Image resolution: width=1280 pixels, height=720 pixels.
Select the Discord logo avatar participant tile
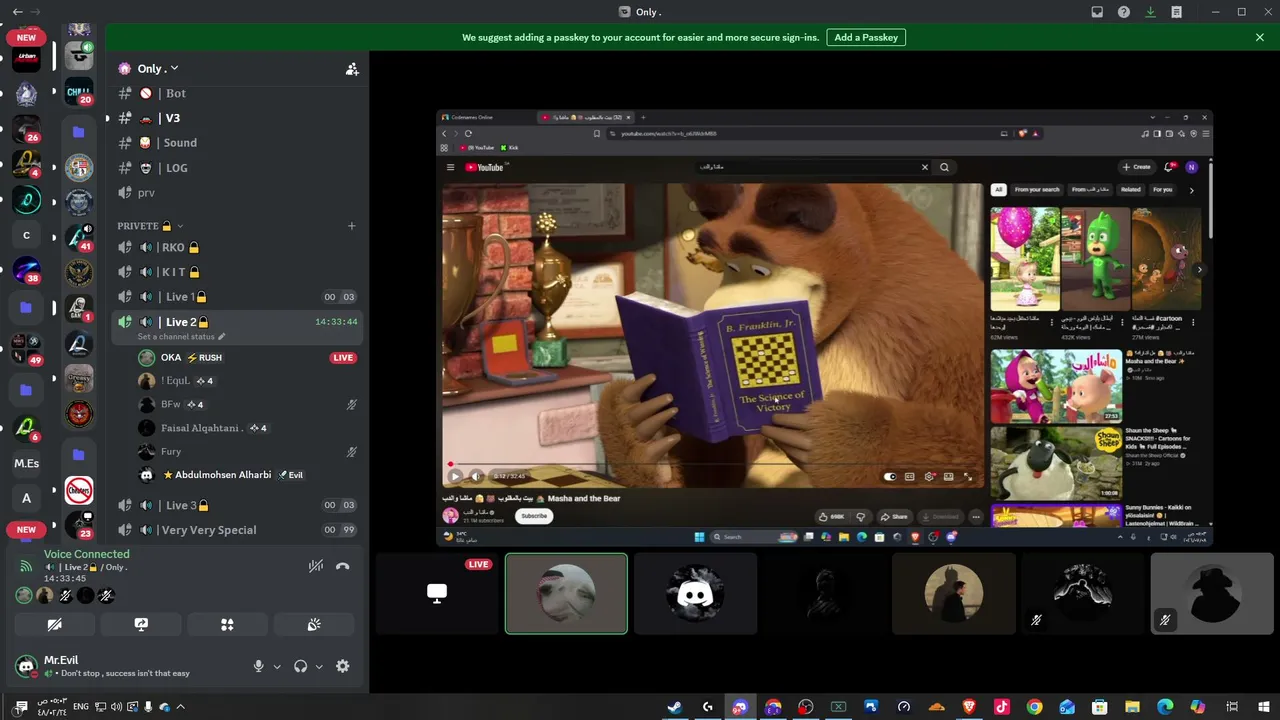(695, 594)
